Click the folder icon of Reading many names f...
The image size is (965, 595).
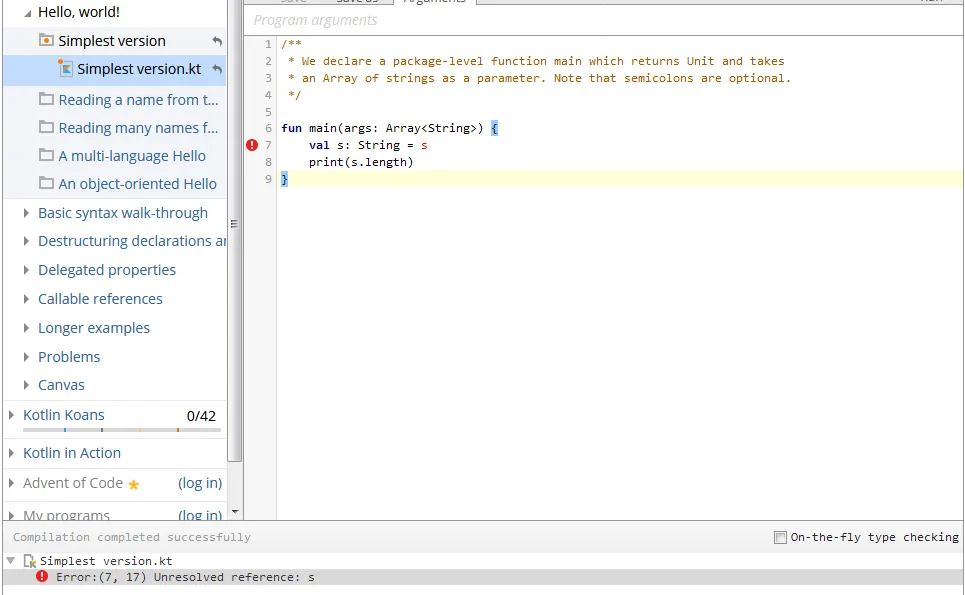coord(46,127)
